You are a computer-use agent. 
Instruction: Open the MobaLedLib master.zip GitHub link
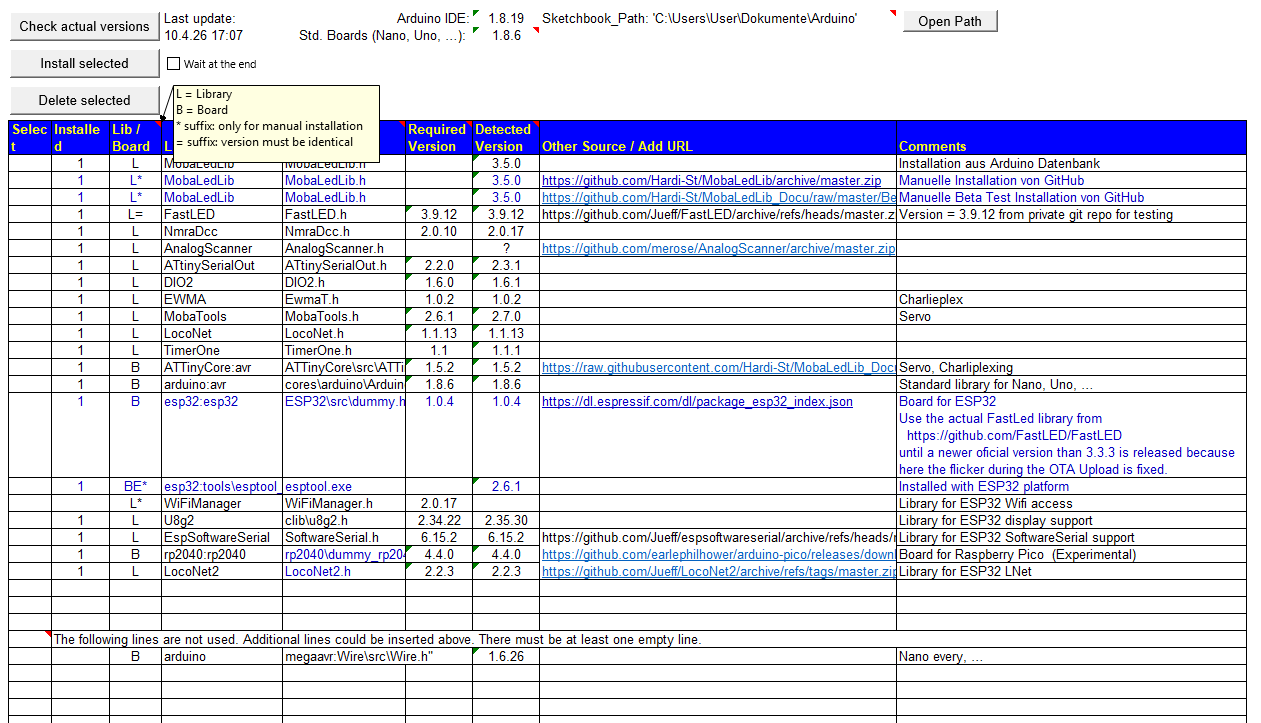coord(711,181)
